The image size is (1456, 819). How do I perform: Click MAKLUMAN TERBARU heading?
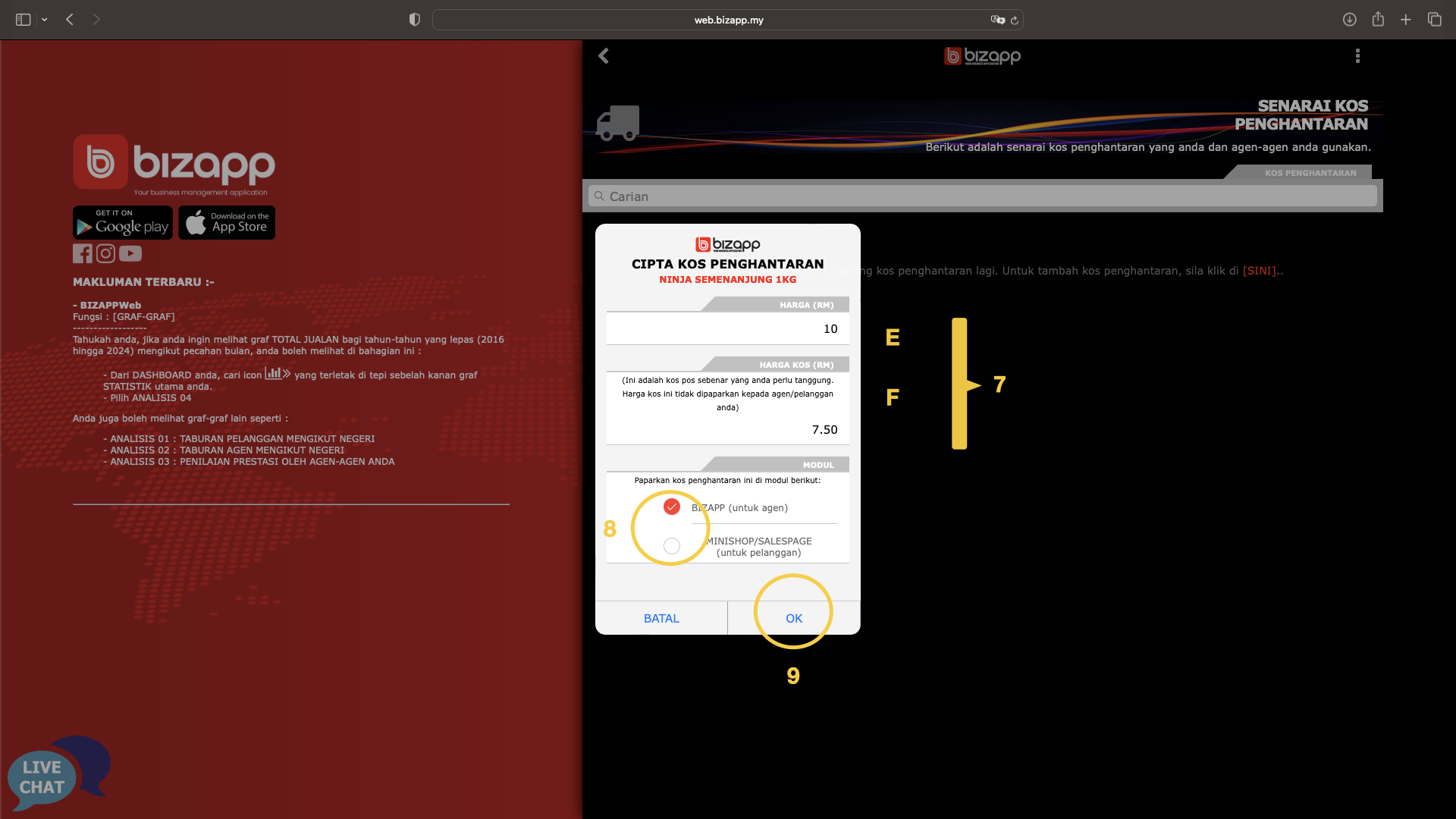click(143, 282)
